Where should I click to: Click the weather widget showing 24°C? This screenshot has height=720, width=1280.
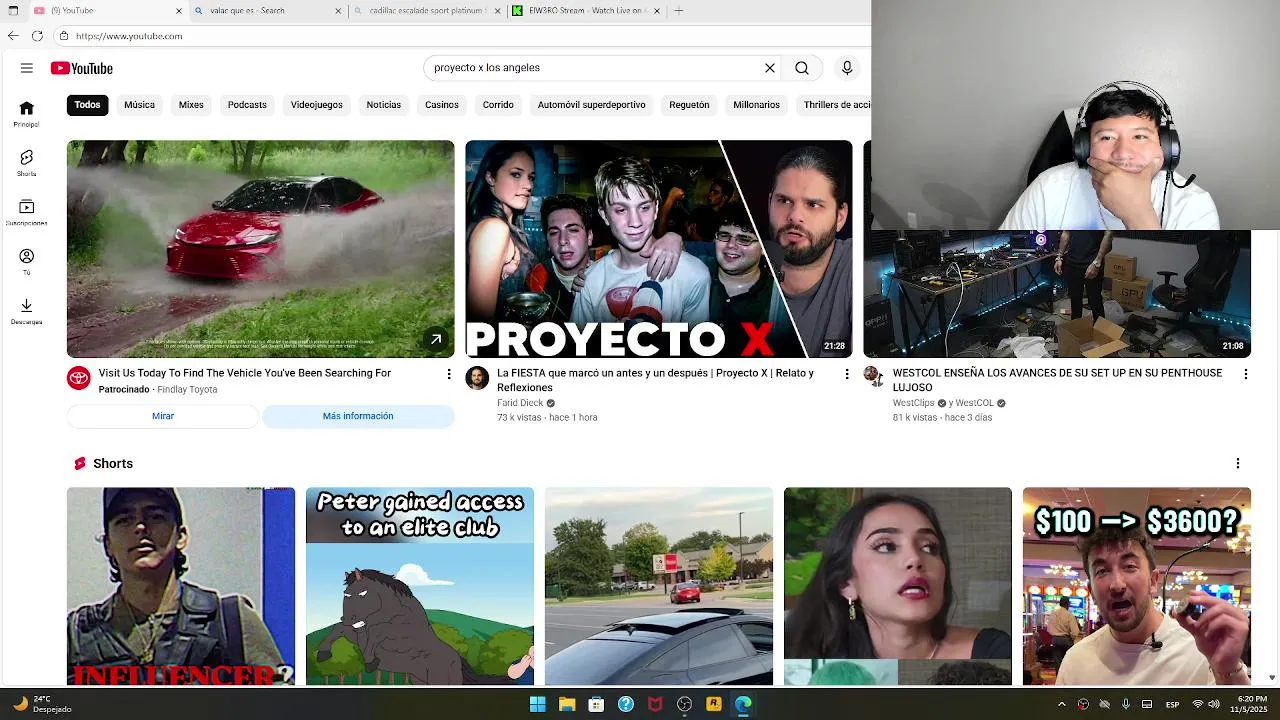point(42,704)
